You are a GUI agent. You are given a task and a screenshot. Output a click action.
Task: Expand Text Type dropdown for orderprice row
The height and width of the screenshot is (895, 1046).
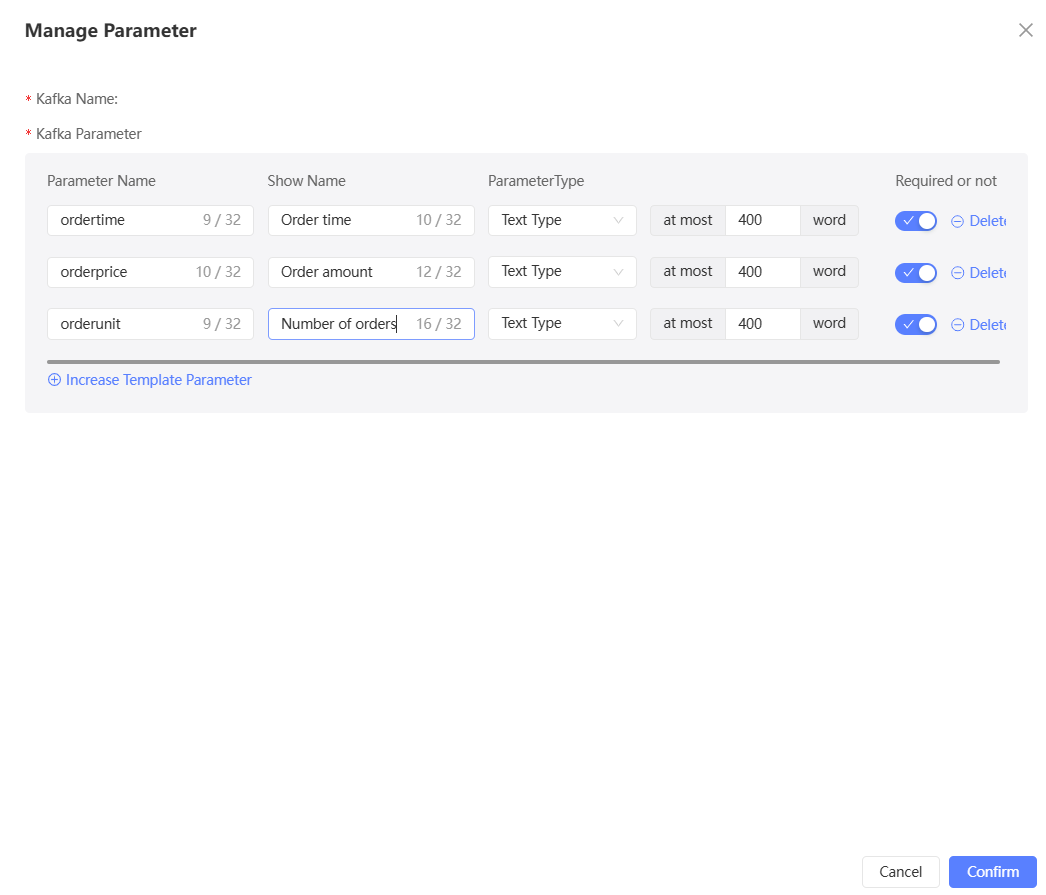click(562, 272)
